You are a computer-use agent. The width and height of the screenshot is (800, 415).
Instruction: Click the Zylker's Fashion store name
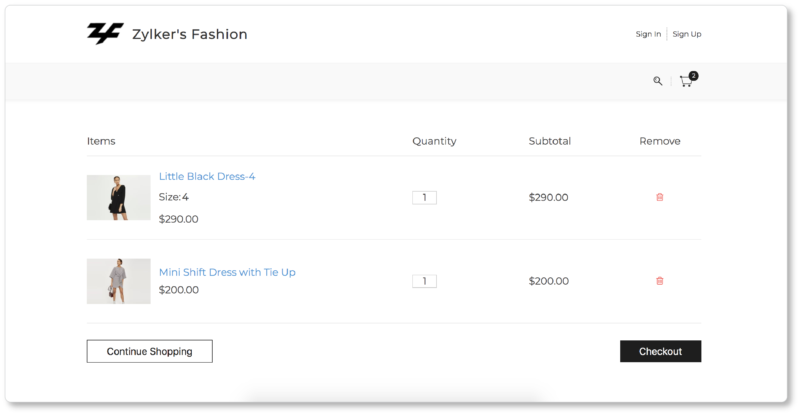tap(190, 35)
